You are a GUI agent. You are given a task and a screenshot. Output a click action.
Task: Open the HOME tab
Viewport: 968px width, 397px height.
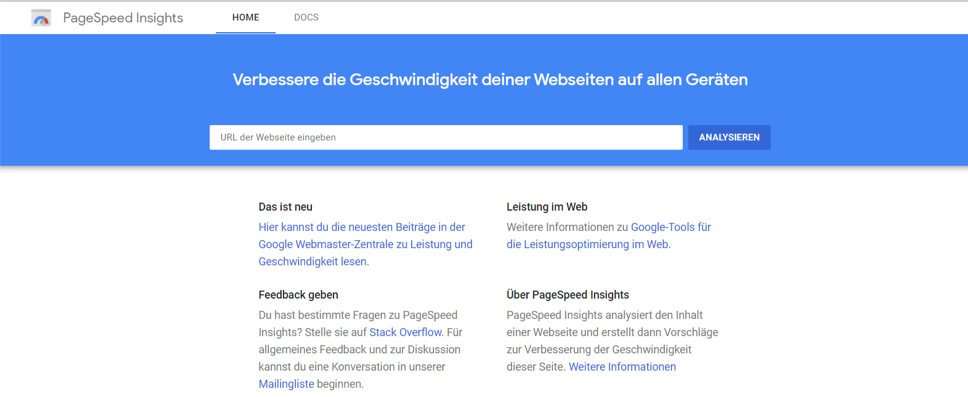(246, 17)
